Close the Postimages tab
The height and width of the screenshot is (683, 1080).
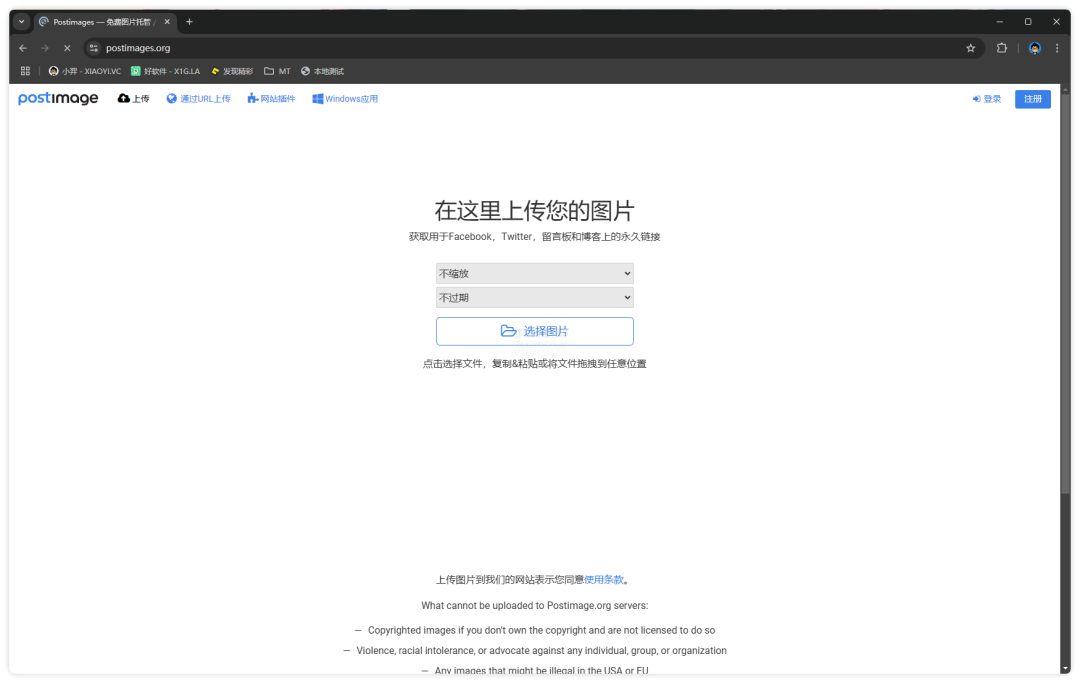(167, 22)
